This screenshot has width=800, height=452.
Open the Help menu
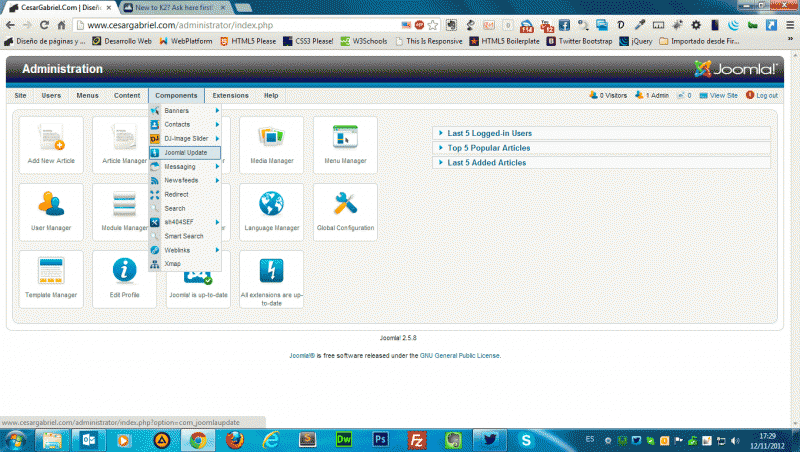coord(271,95)
